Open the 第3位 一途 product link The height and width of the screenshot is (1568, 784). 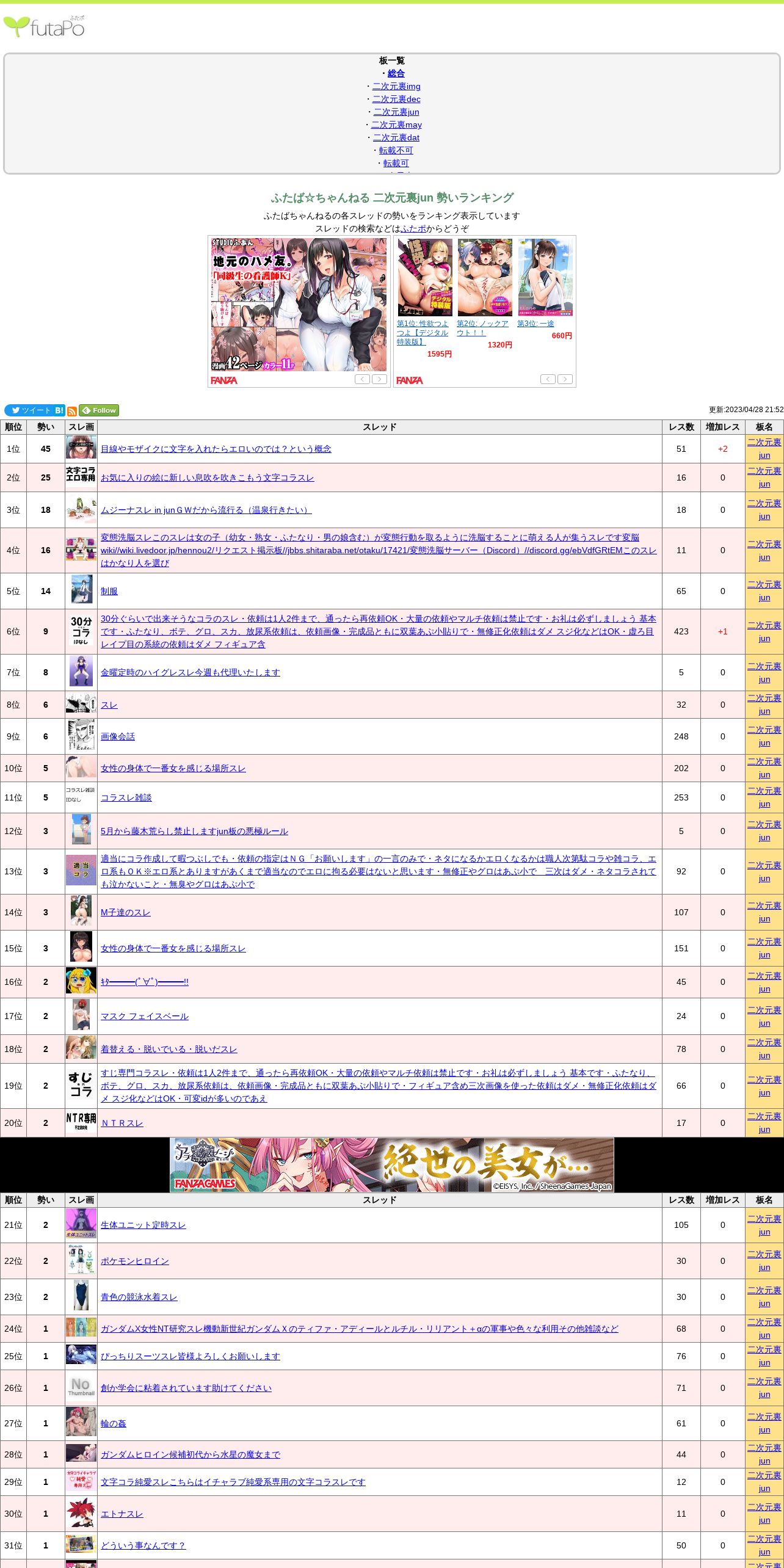(x=535, y=324)
